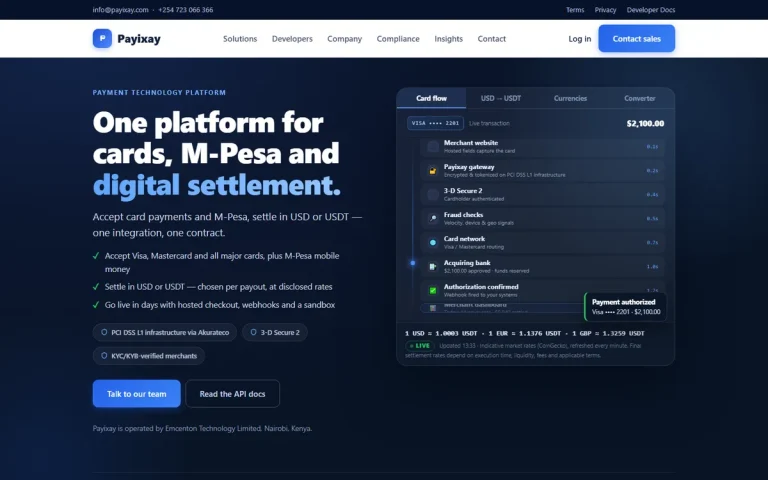Select the Authorization confirmed step title
The height and width of the screenshot is (480, 768).
pos(481,287)
